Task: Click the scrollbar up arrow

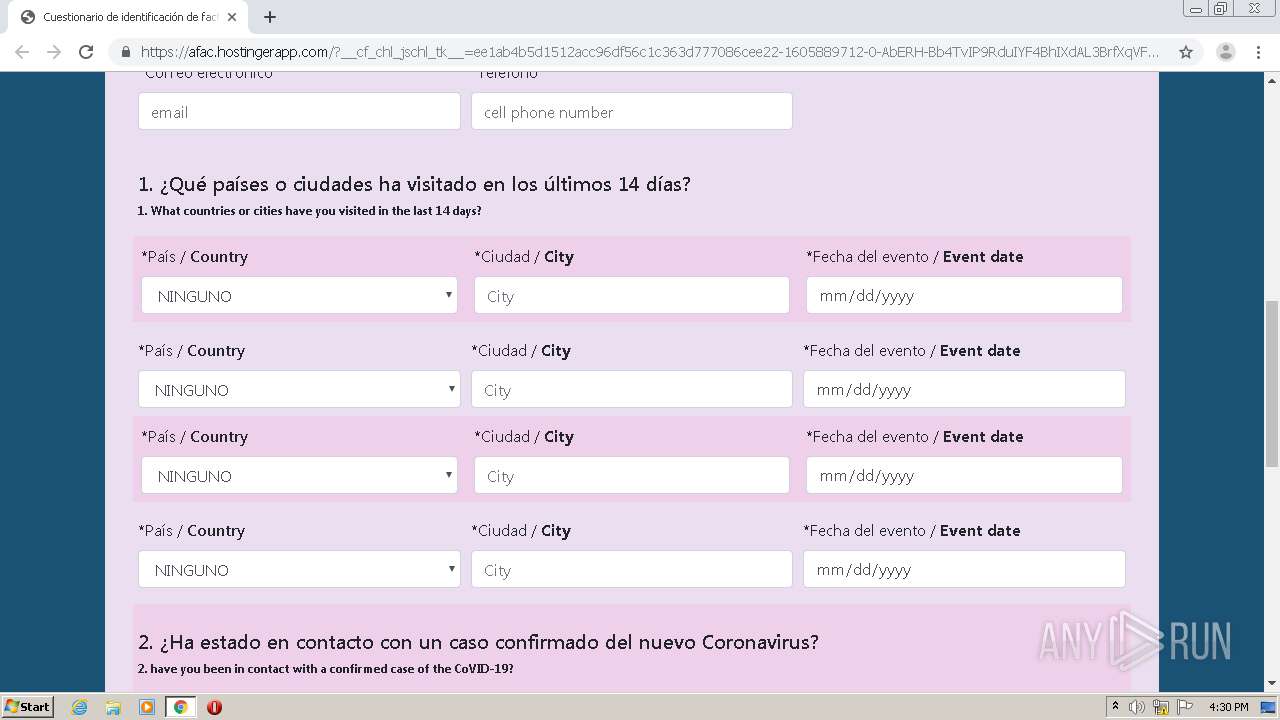Action: point(1272,79)
